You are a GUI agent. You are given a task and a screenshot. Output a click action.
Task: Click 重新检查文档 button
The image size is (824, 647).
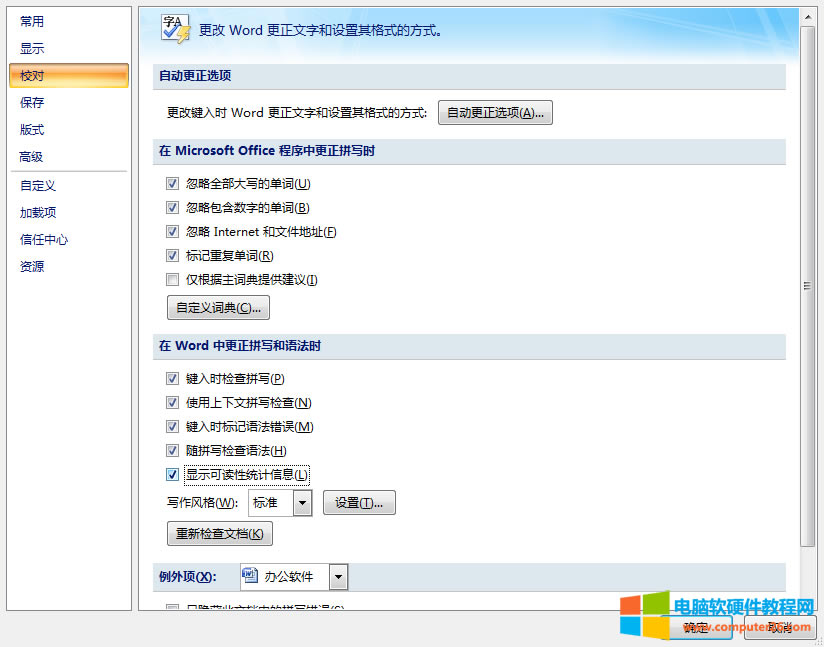click(219, 533)
